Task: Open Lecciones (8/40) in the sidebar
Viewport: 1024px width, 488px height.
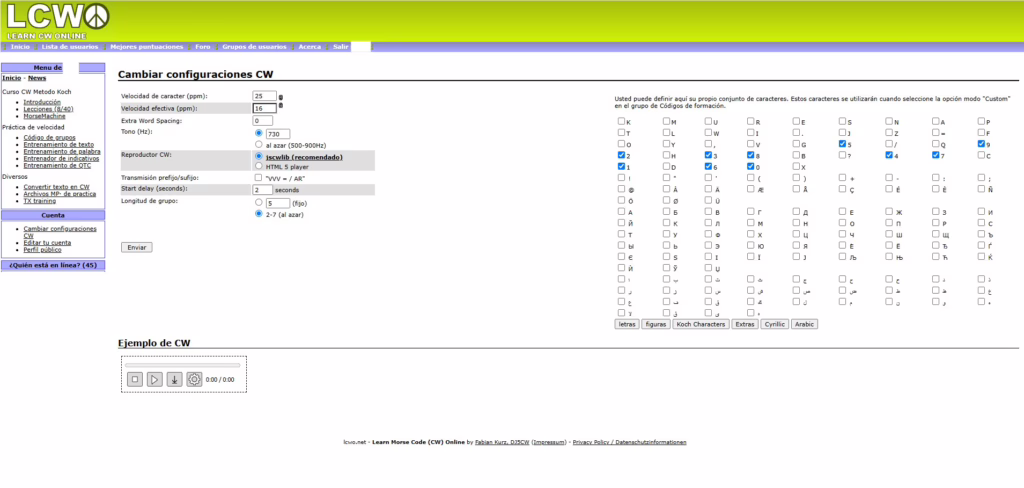Action: pyautogui.click(x=48, y=109)
